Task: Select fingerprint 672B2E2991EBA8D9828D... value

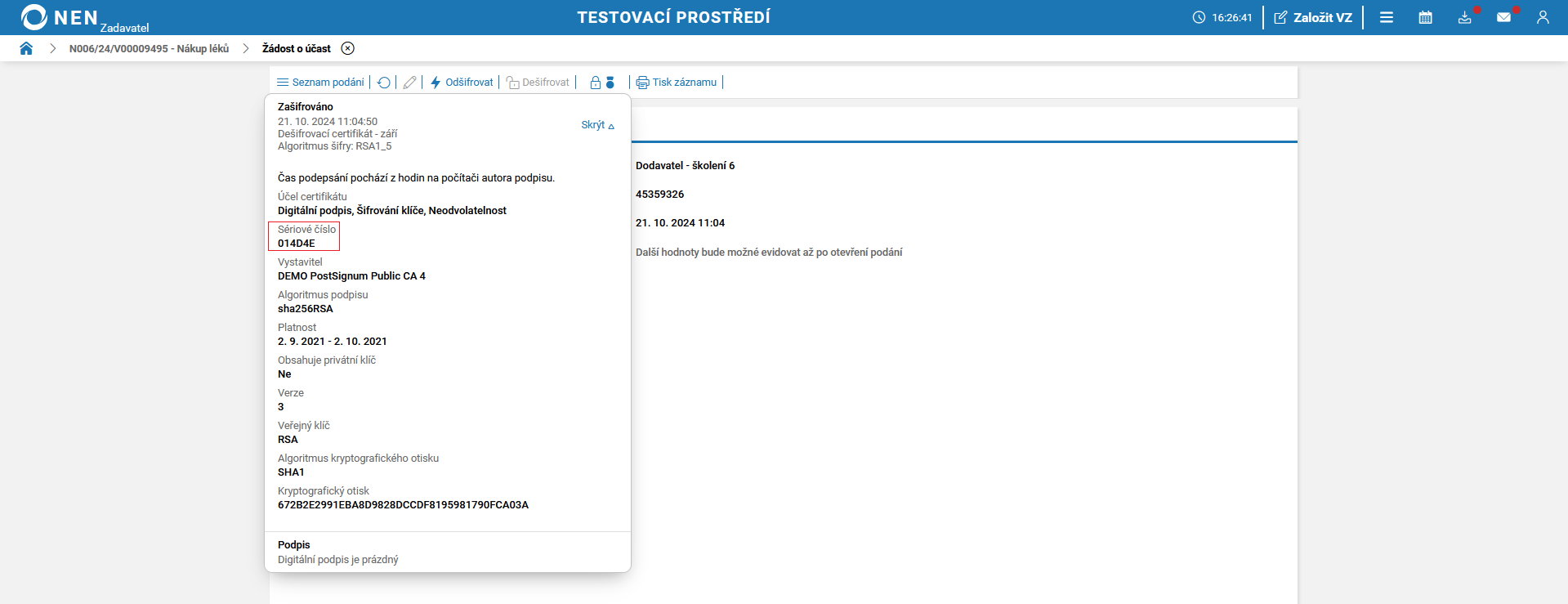Action: [403, 505]
